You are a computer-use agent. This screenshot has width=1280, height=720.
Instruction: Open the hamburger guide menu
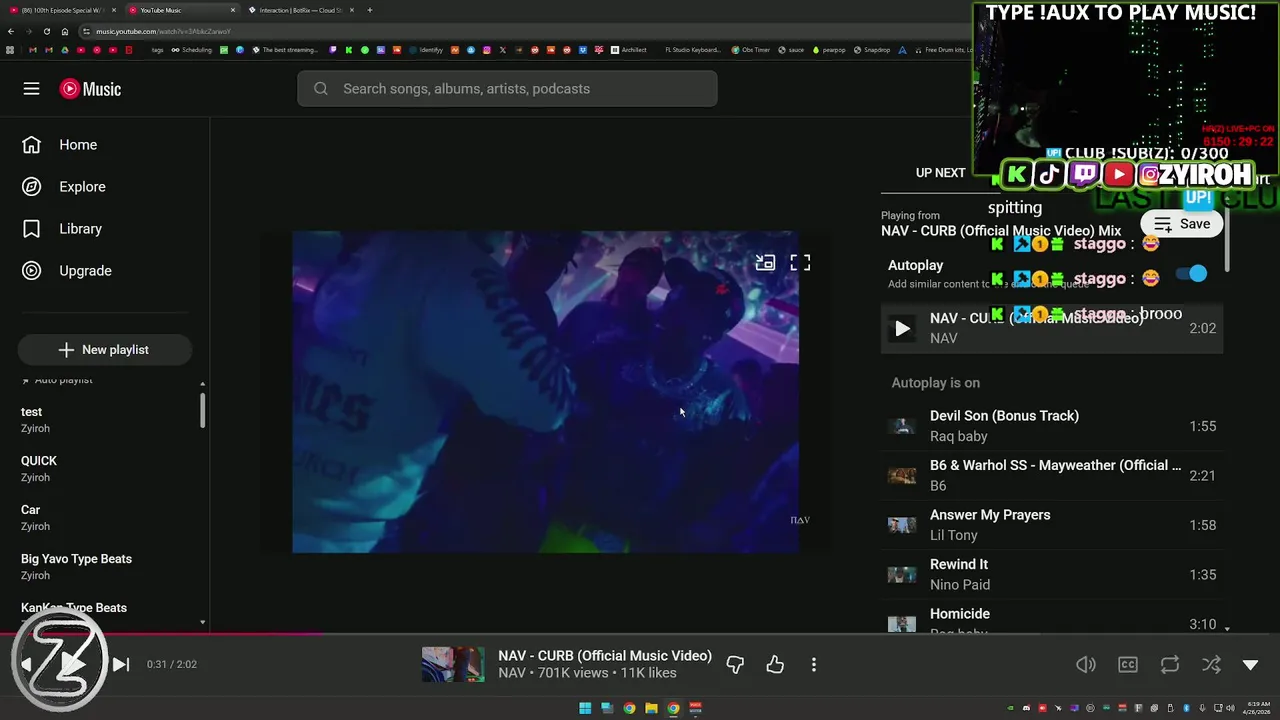32,89
